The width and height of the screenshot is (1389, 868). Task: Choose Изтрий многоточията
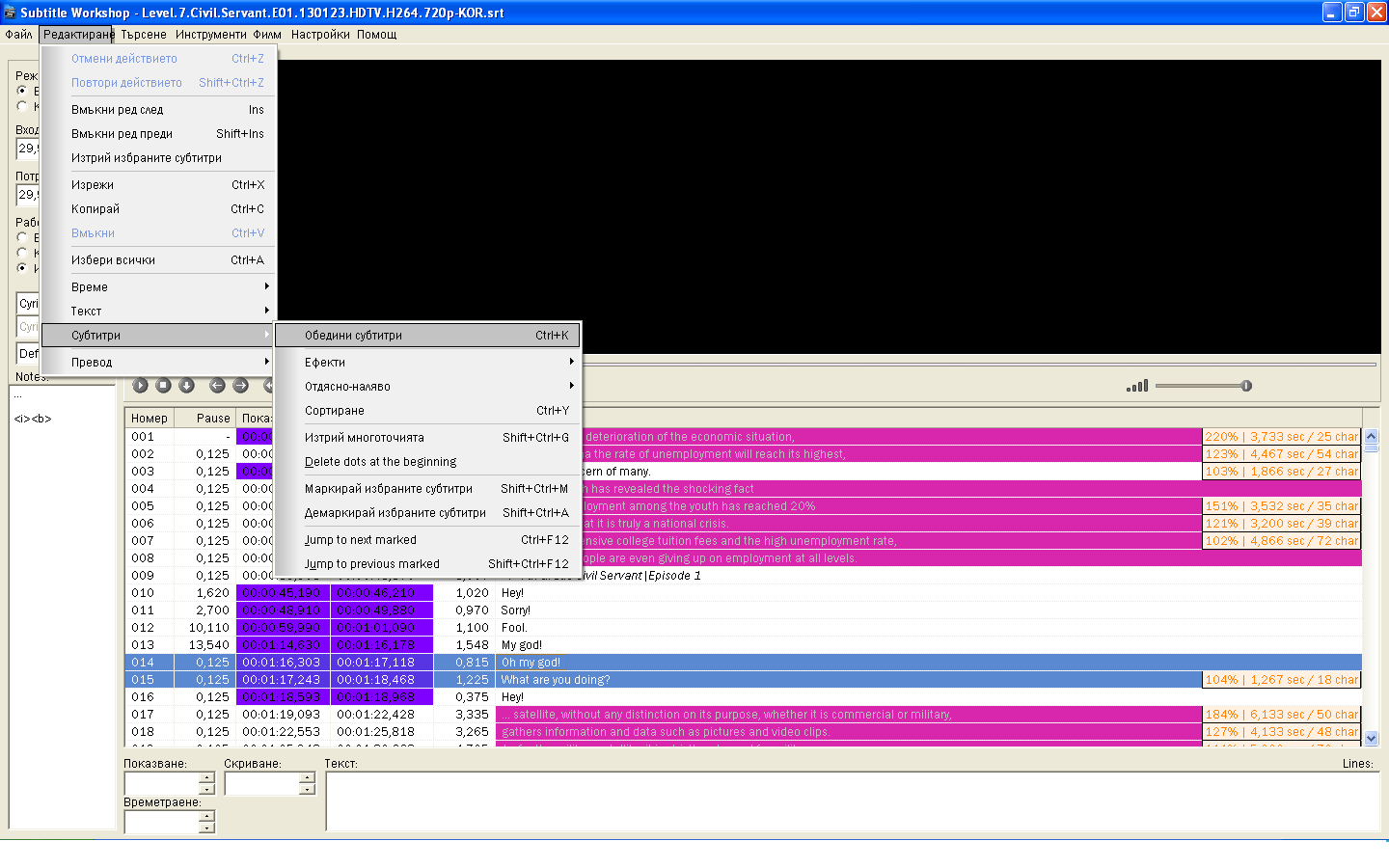click(427, 438)
